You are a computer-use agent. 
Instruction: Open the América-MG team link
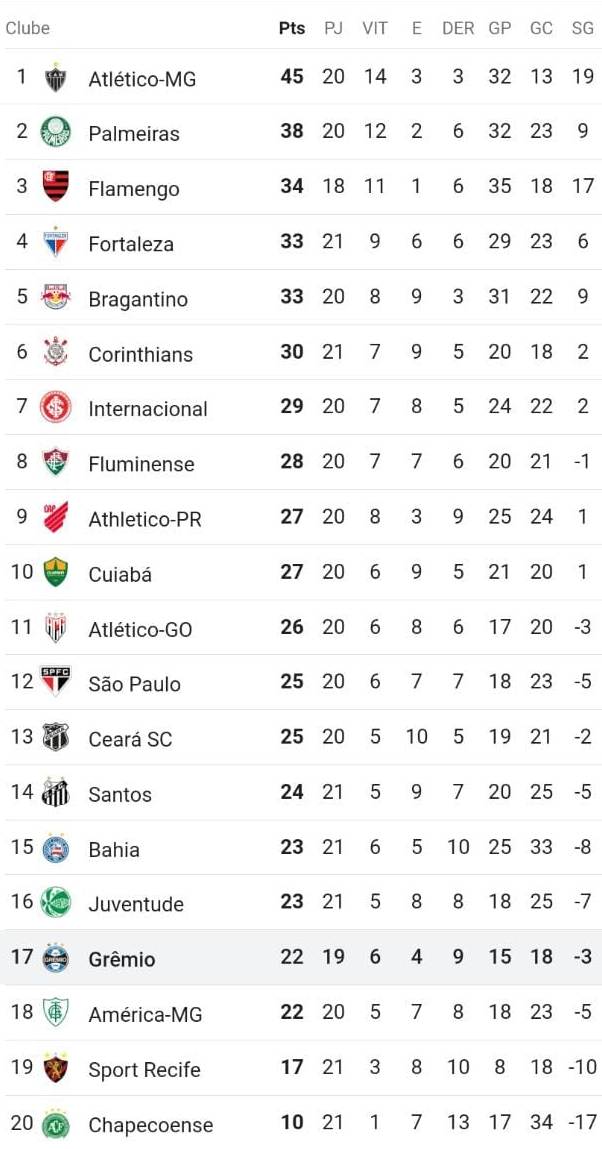pyautogui.click(x=145, y=1014)
